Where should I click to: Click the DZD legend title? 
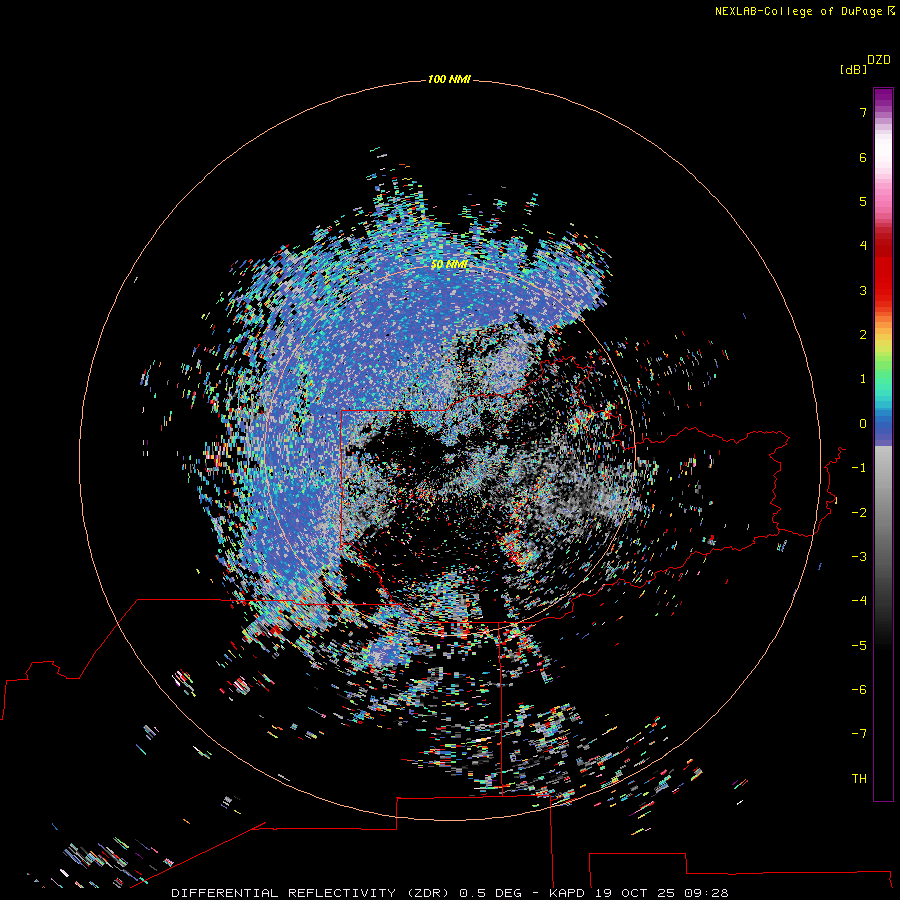tap(879, 60)
